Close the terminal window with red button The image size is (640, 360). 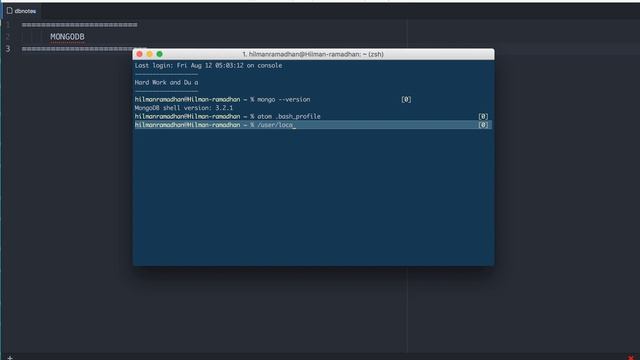point(140,54)
